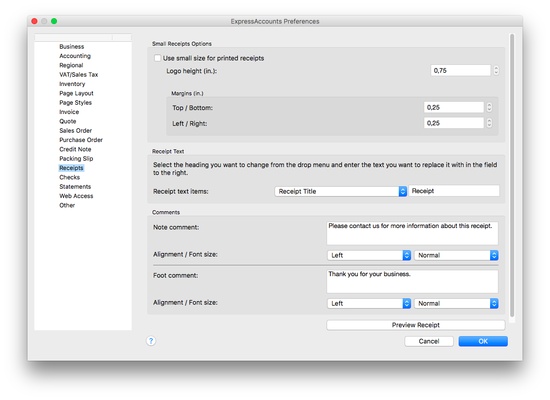Select Credit Note in sidebar
The height and width of the screenshot is (400, 550).
(75, 149)
